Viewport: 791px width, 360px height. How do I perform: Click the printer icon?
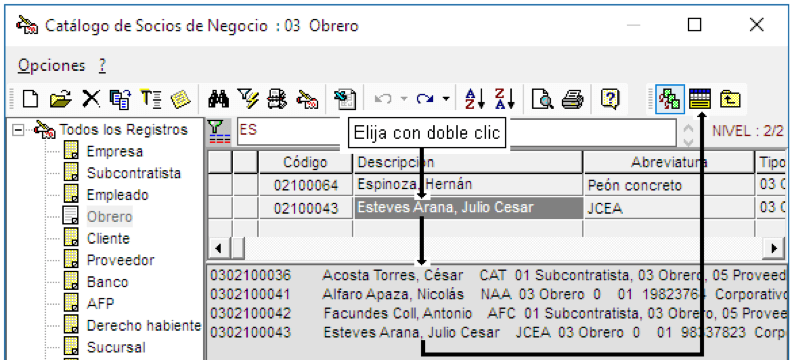click(x=573, y=99)
